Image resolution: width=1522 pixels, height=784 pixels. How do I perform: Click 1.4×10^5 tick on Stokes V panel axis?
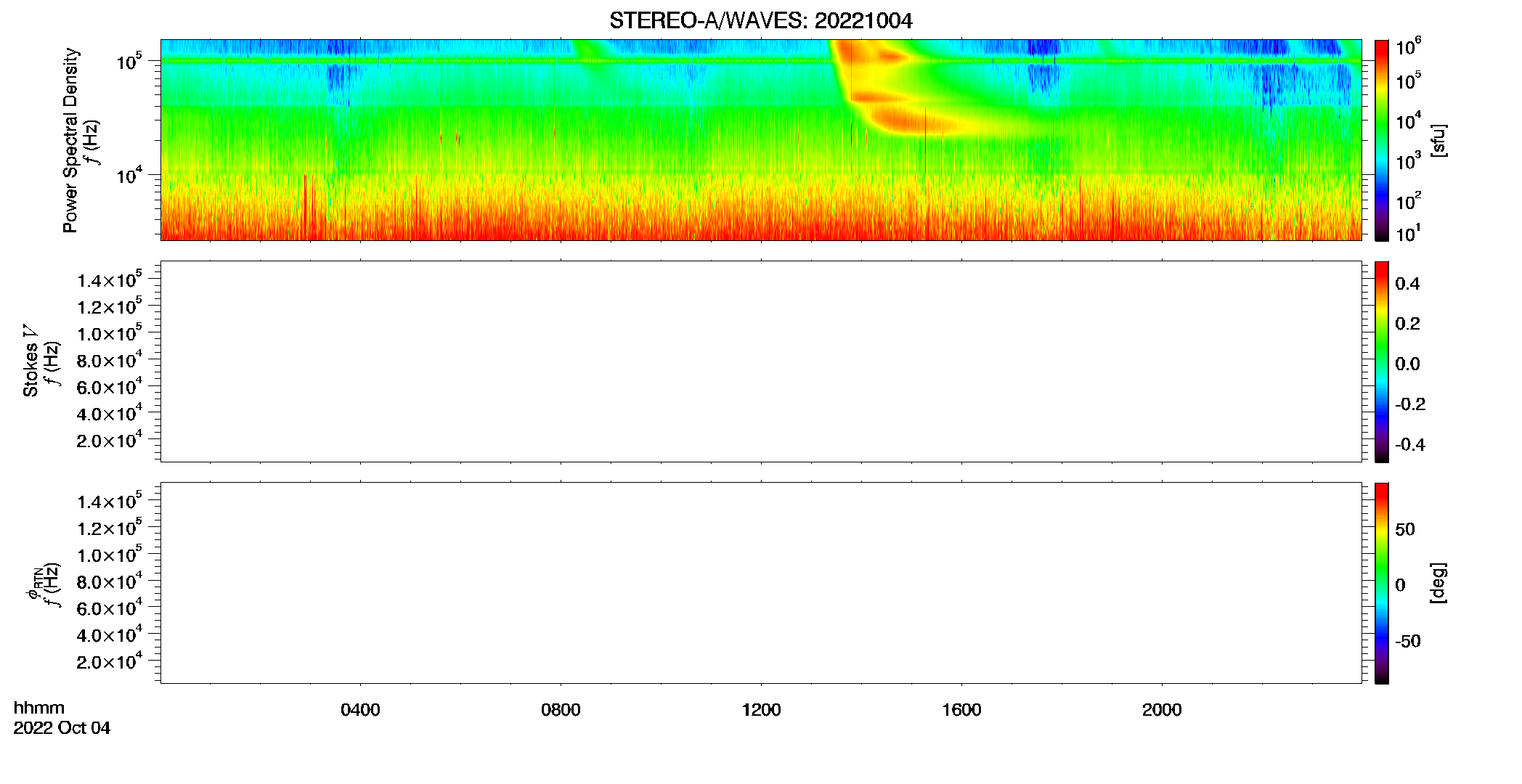110,279
